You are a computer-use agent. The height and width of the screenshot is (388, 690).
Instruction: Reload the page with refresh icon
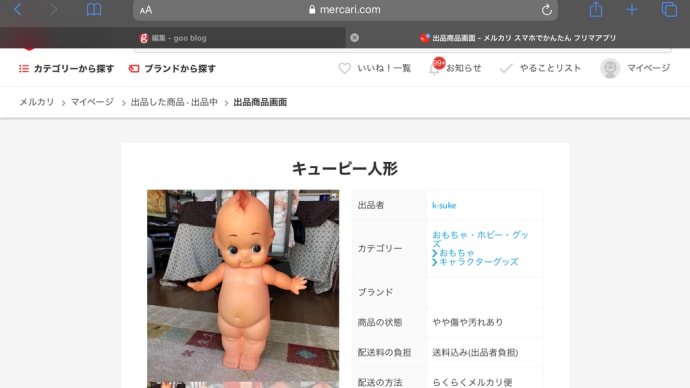[x=547, y=10]
